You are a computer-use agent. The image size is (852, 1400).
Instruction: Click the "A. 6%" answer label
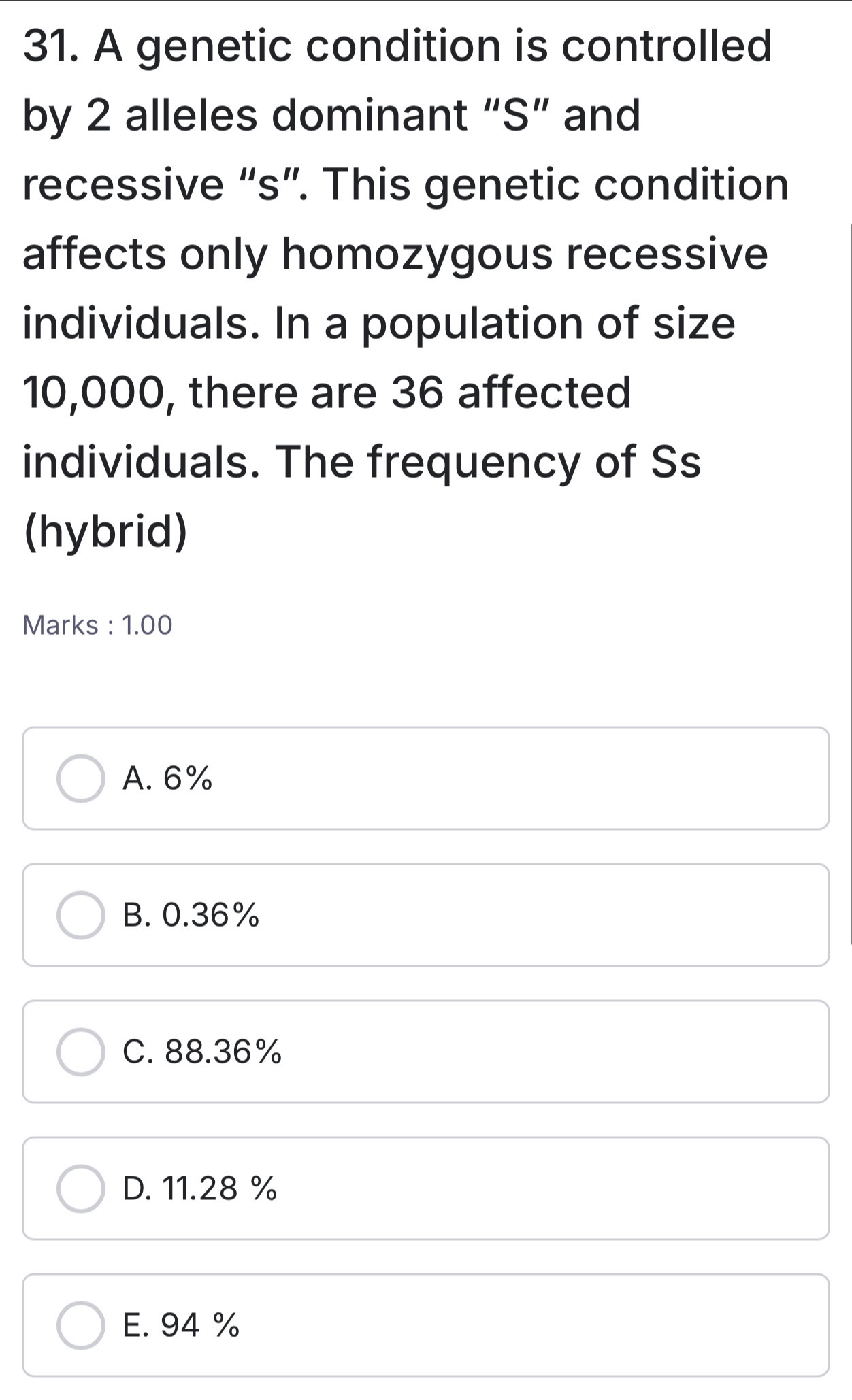tap(167, 778)
